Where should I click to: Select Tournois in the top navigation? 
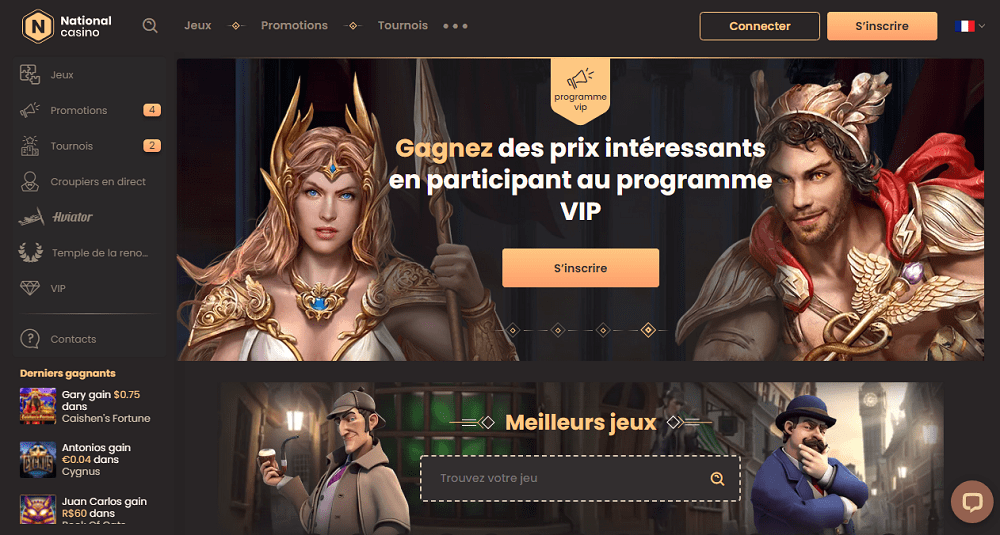pos(402,26)
